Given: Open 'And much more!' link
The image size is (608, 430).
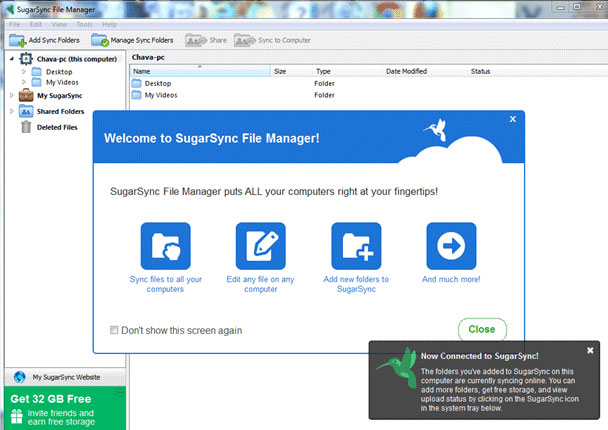Looking at the screenshot, I should [451, 279].
